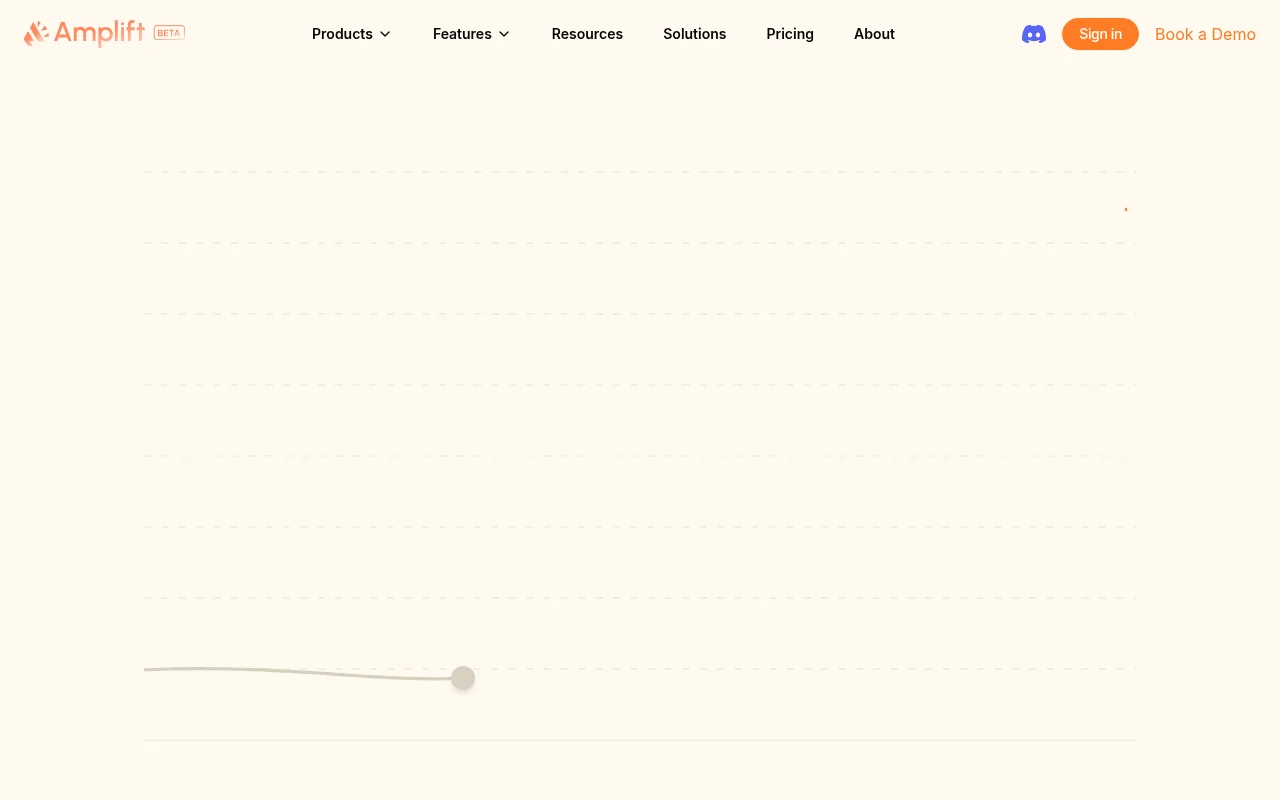This screenshot has height=800, width=1280.
Task: Click the topmost dashed chart gridline
Action: 640,172
